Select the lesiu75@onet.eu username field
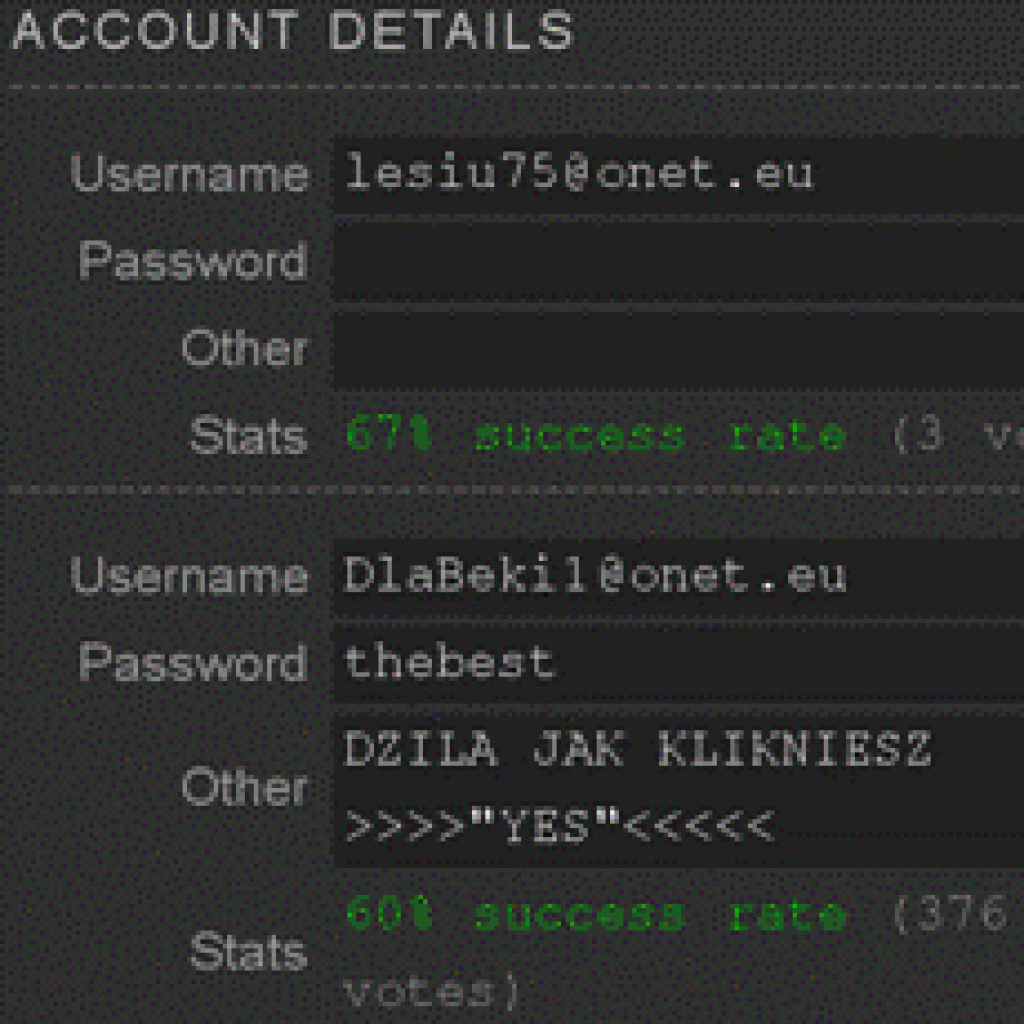 click(679, 174)
